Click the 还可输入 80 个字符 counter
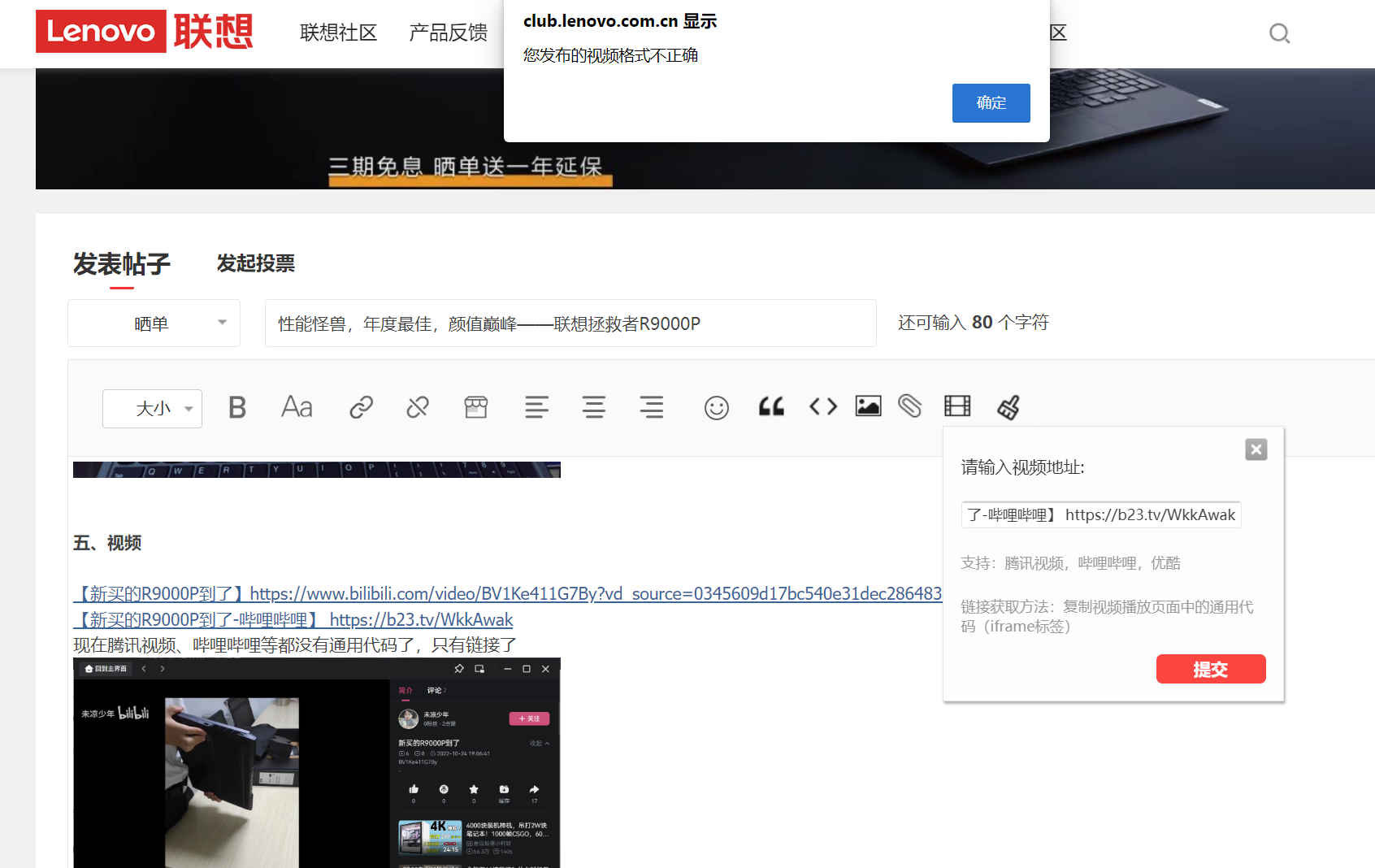1375x868 pixels. point(974,323)
